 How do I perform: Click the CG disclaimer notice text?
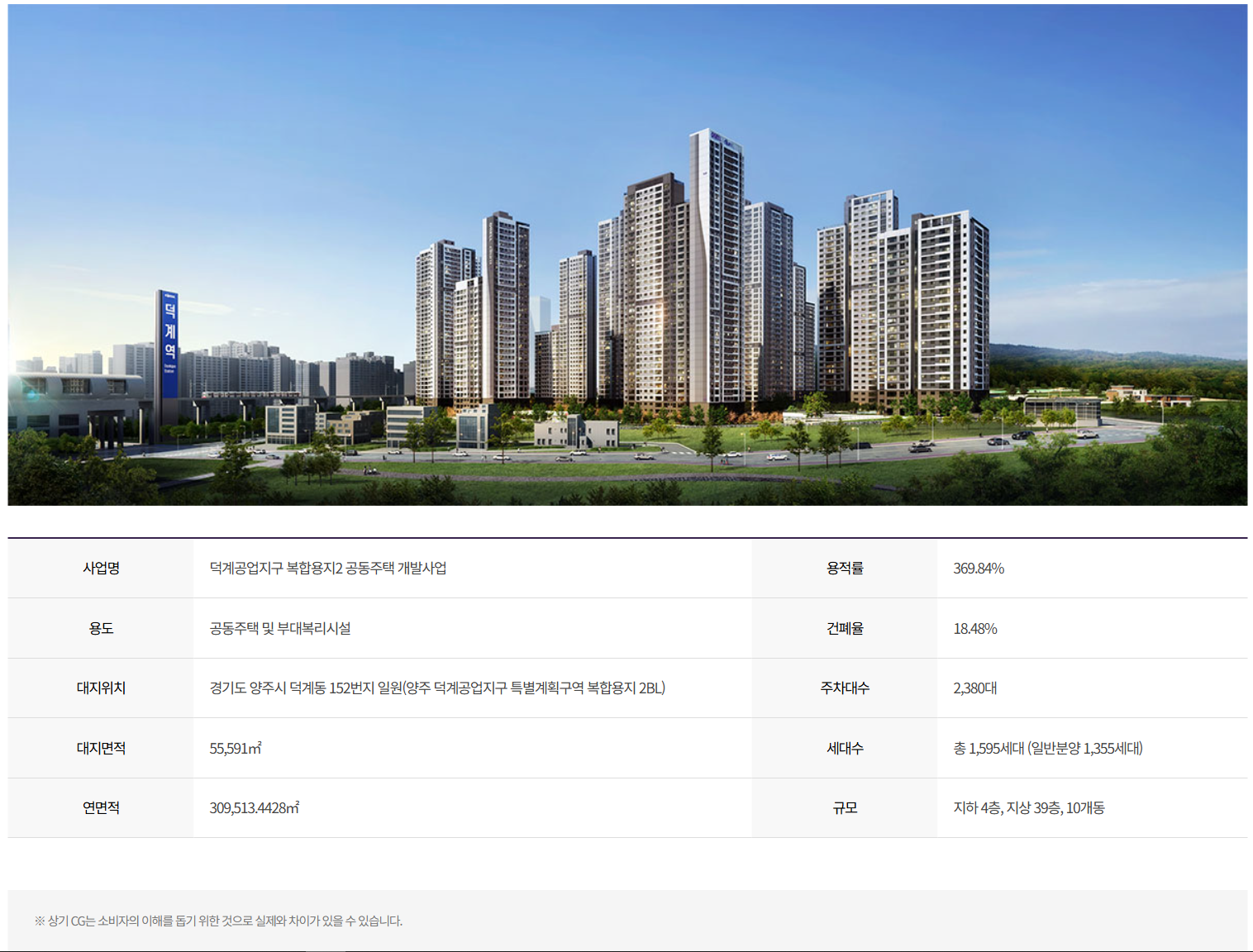[x=218, y=921]
